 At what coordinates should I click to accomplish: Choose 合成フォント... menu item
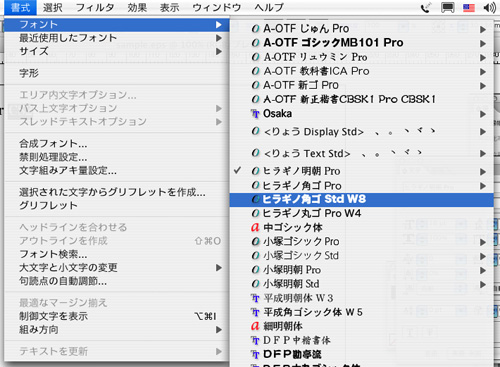click(117, 144)
